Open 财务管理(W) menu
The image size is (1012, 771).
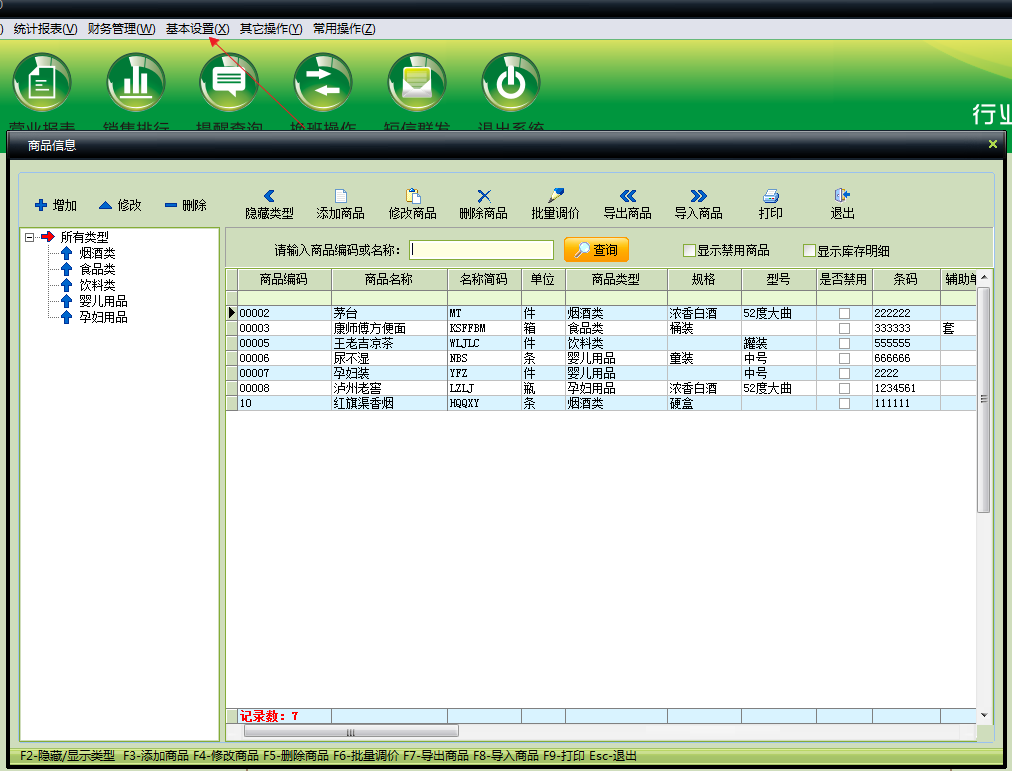point(121,29)
